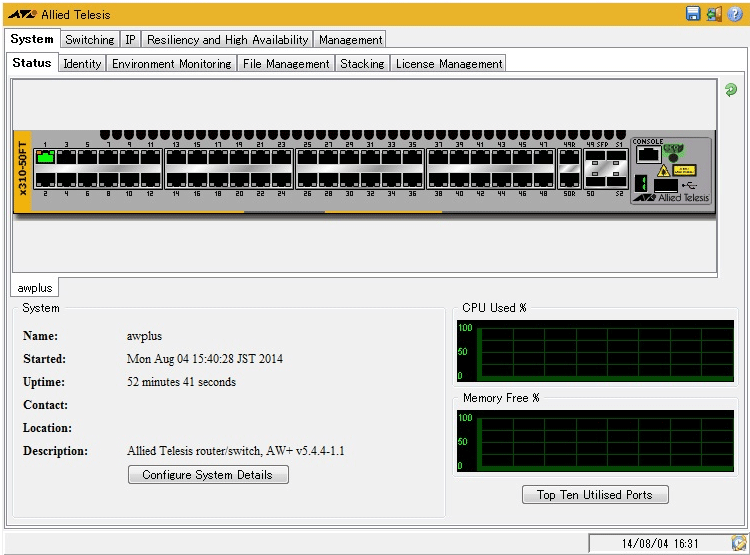Image resolution: width=750 pixels, height=555 pixels.
Task: Select the awplus device tab
Action: pos(35,288)
